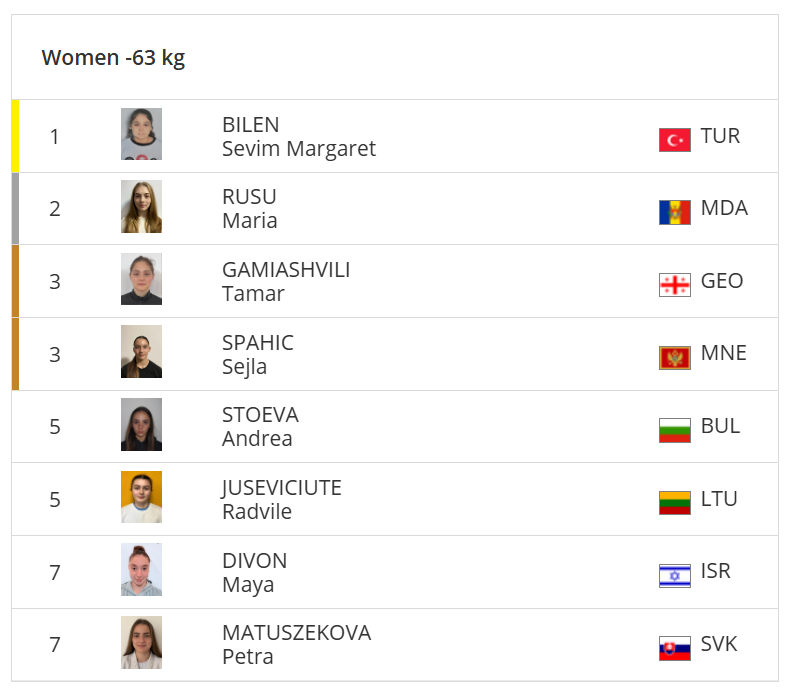Click Radvile Juseviciute's athlete photo
The height and width of the screenshot is (691, 792).
(141, 498)
